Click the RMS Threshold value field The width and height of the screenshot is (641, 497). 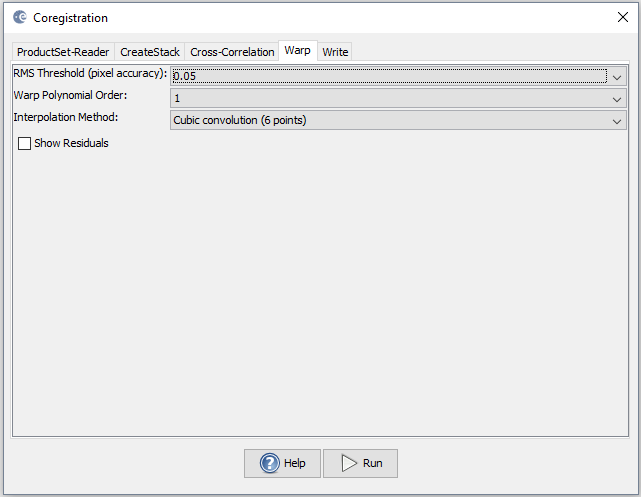pos(389,76)
